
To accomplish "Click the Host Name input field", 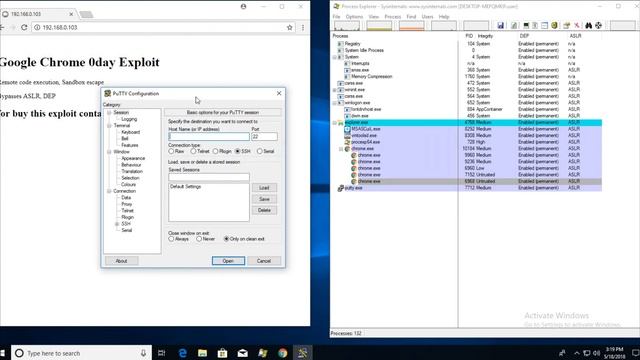I will pos(209,137).
